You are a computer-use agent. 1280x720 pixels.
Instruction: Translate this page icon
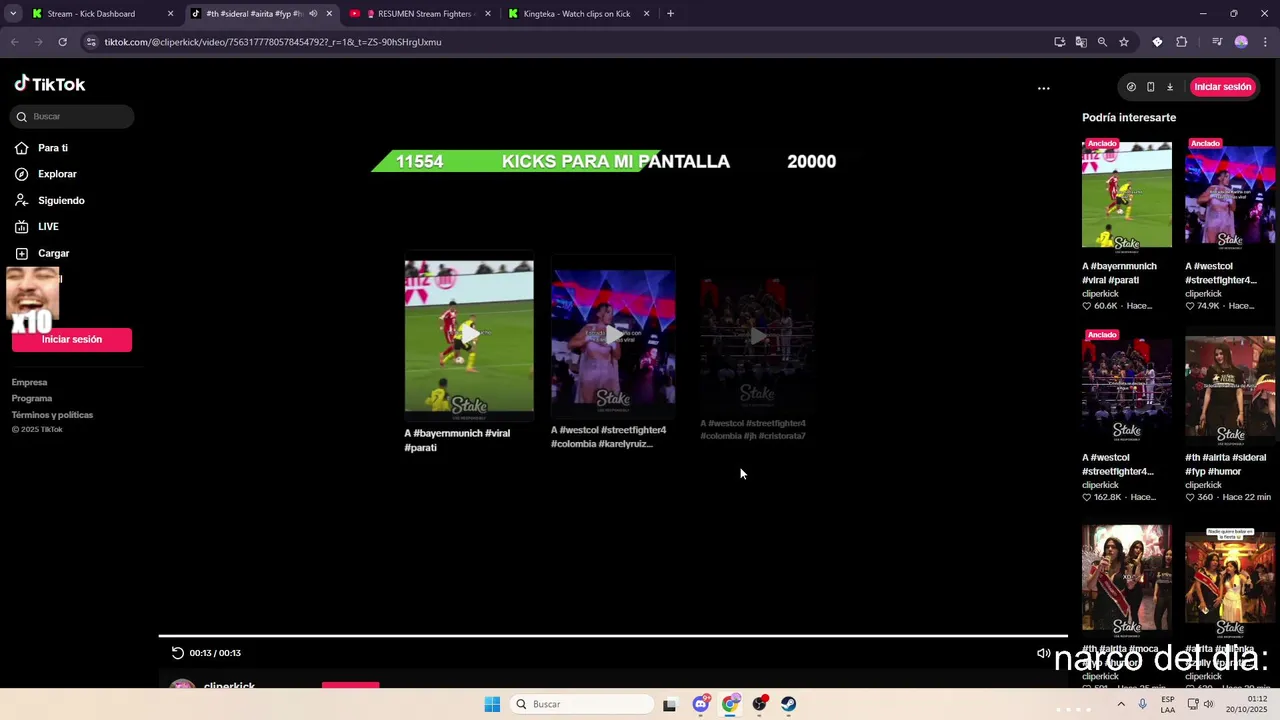(x=1081, y=42)
